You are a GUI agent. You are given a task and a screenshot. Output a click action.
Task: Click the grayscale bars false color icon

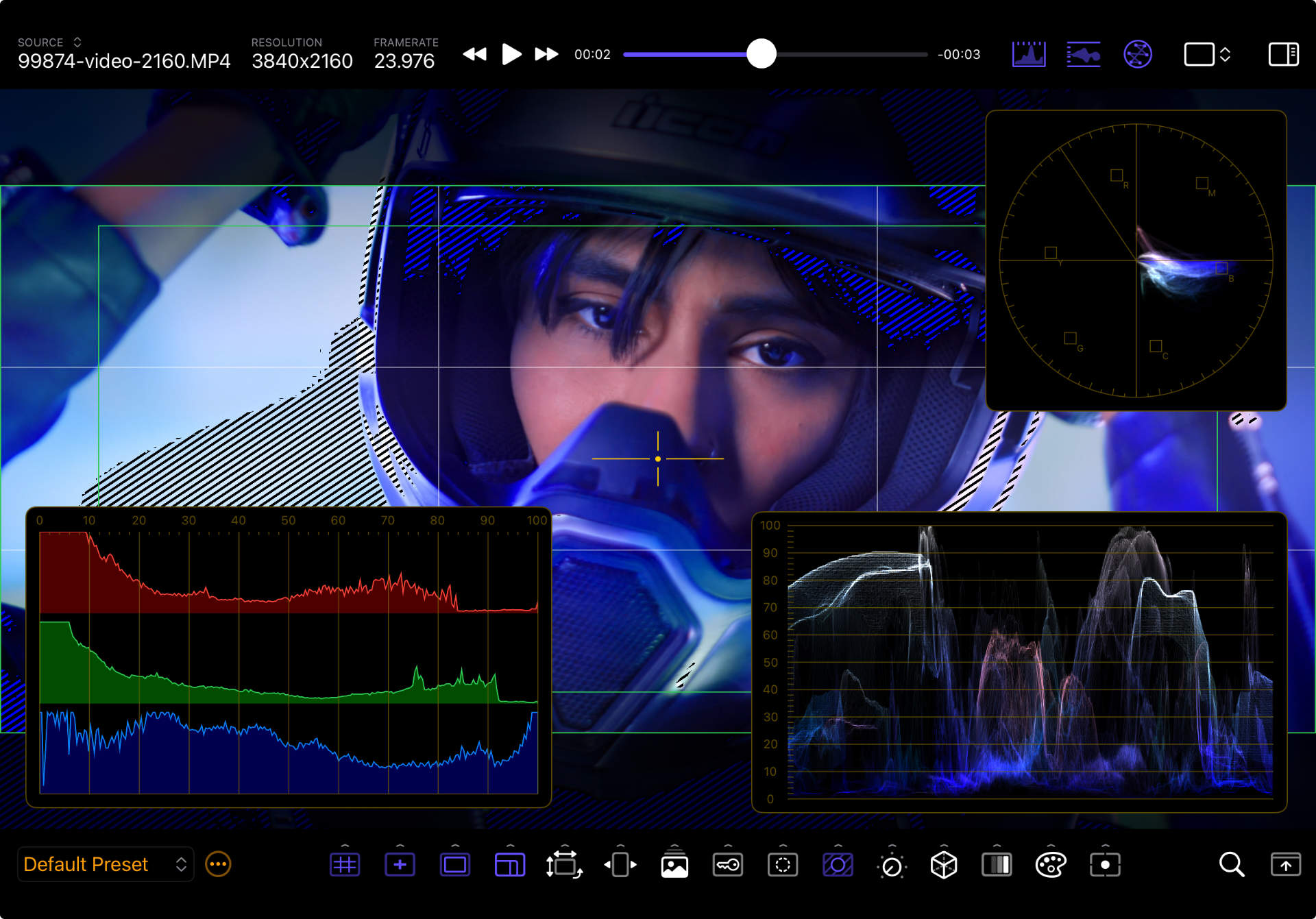997,865
